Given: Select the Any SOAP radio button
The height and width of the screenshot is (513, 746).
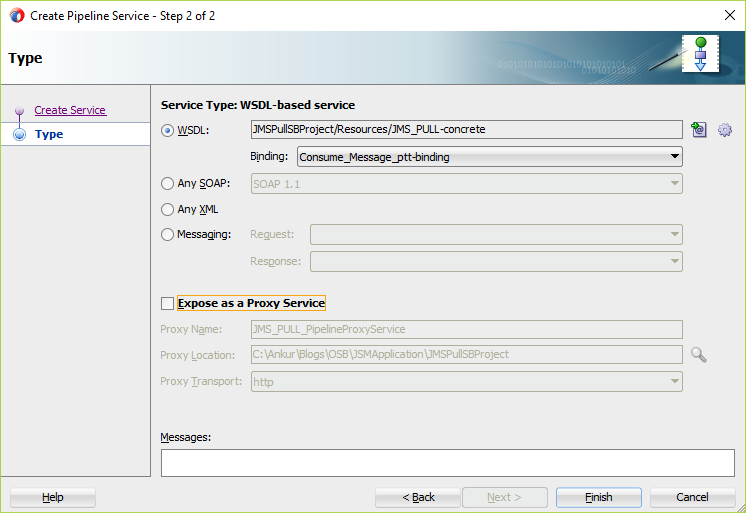Looking at the screenshot, I should pos(167,183).
